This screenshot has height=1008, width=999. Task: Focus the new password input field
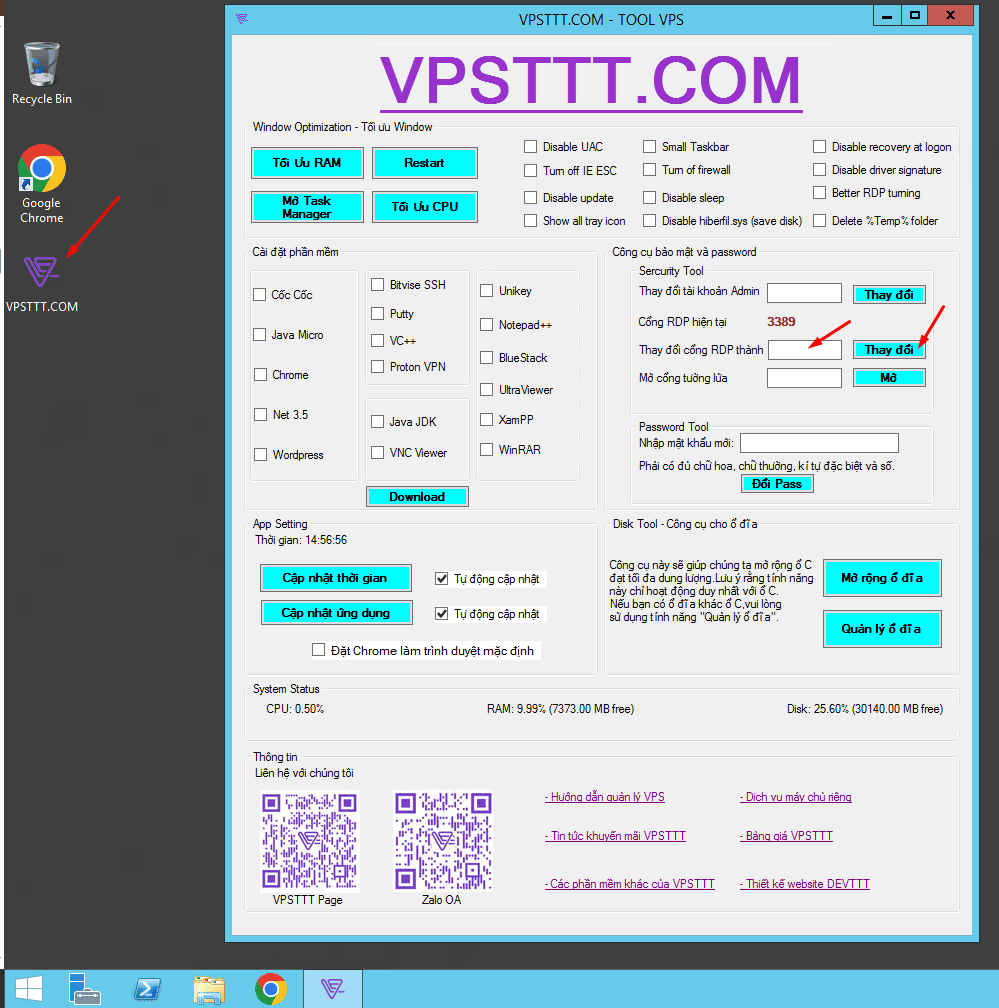click(819, 443)
